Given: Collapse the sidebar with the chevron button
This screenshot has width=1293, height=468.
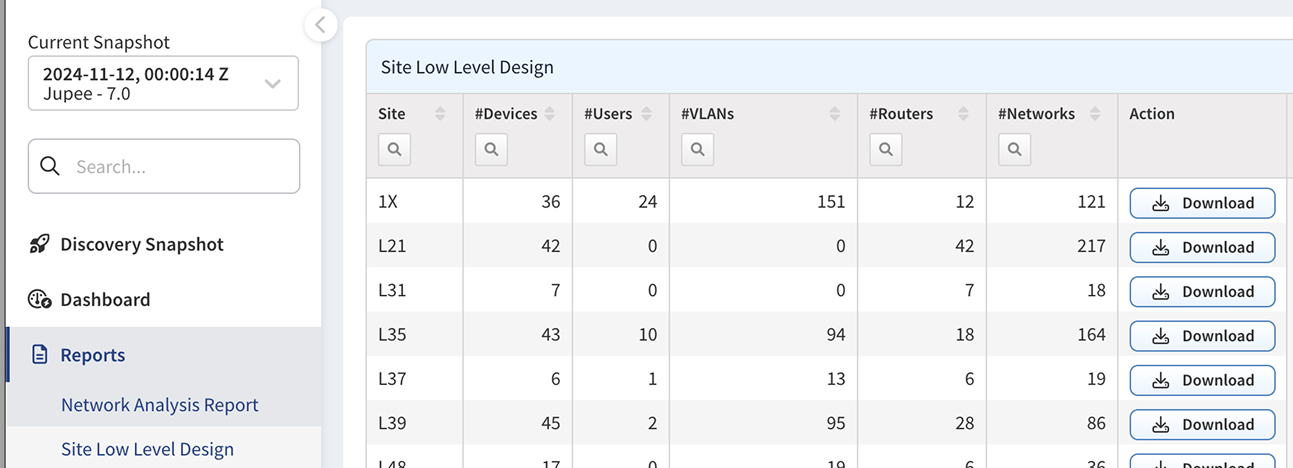Looking at the screenshot, I should (x=320, y=25).
